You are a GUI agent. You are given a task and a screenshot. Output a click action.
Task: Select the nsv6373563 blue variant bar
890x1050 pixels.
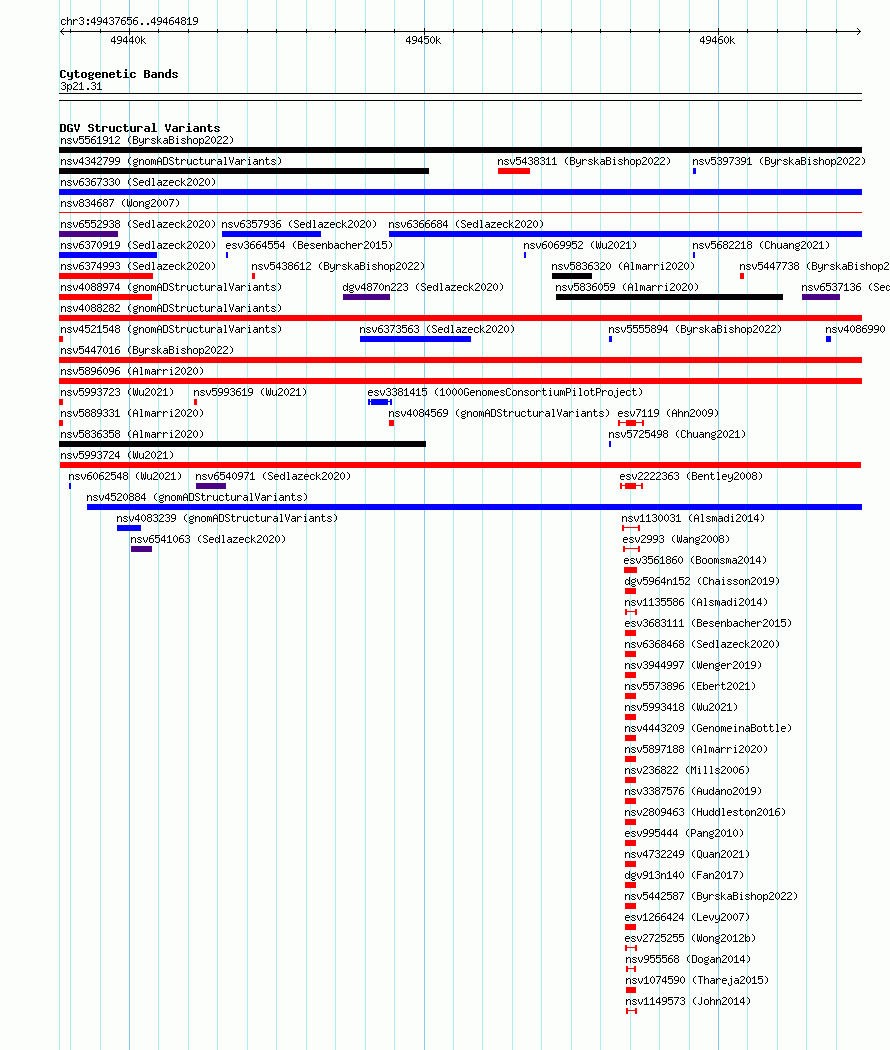click(415, 339)
